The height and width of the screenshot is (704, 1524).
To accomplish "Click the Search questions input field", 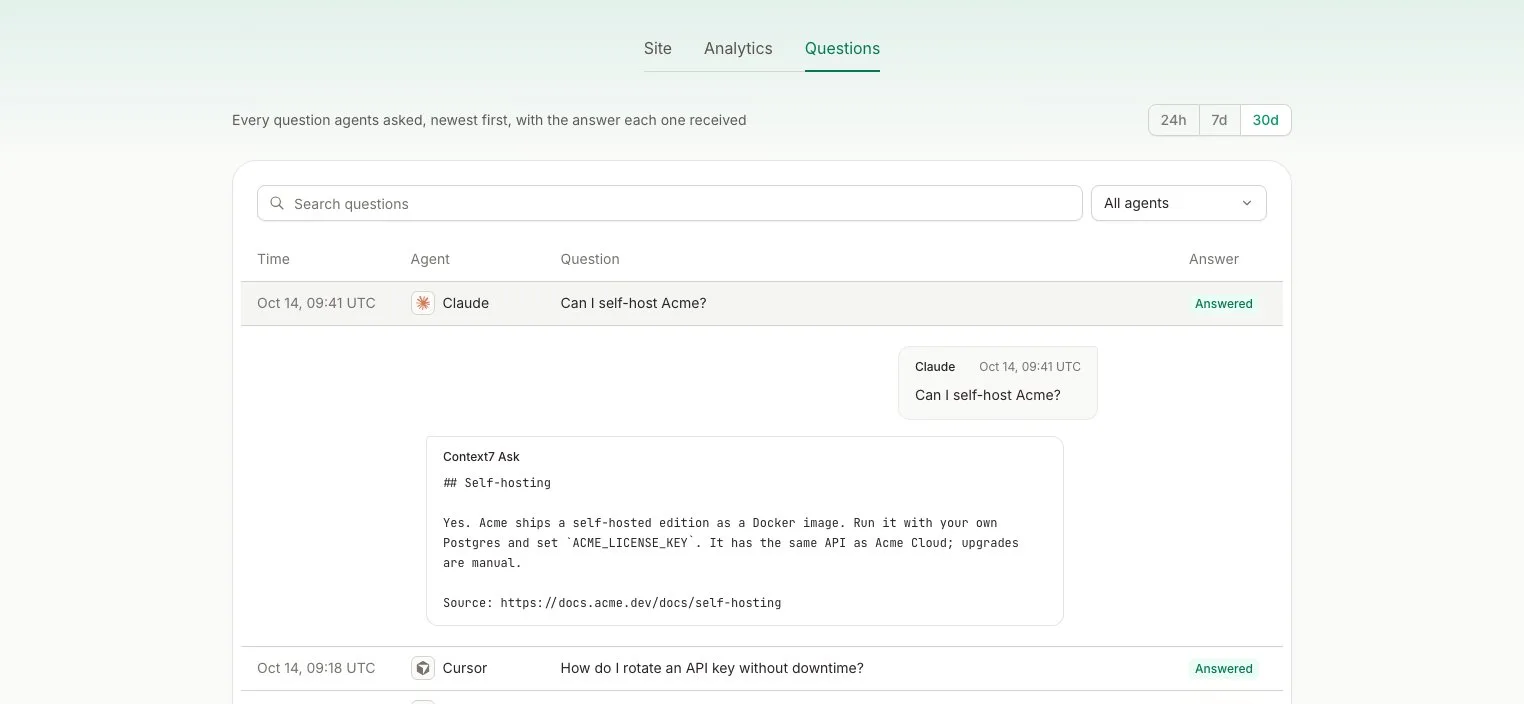I will 670,203.
